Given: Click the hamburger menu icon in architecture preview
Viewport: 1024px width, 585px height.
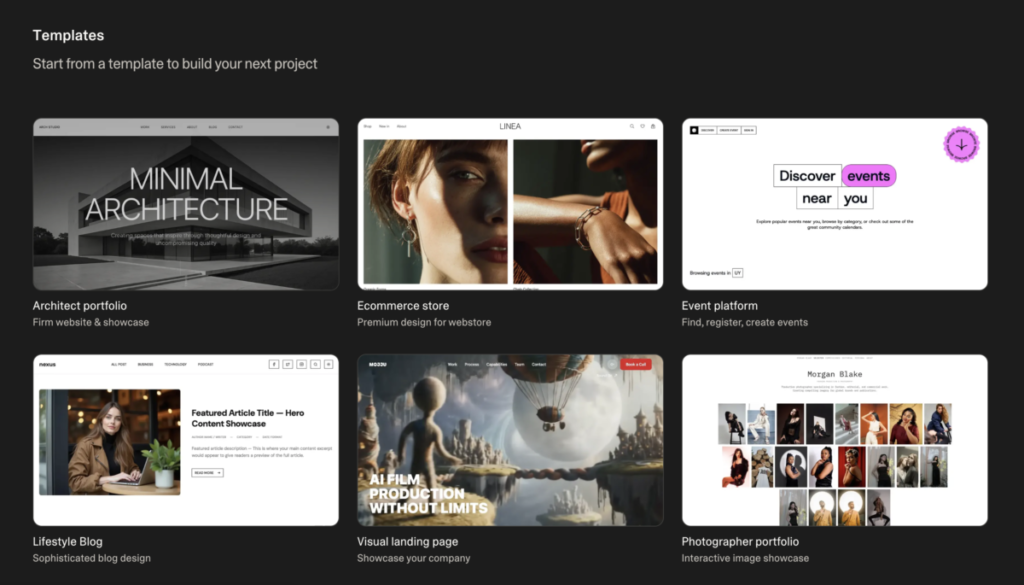Looking at the screenshot, I should point(327,128).
